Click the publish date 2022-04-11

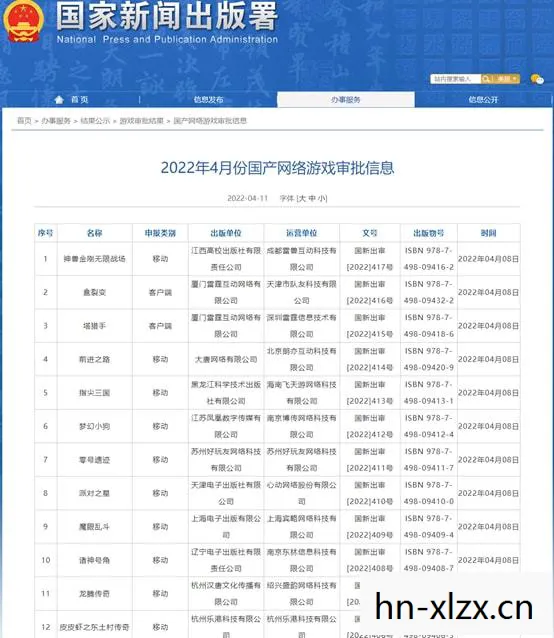pos(247,198)
